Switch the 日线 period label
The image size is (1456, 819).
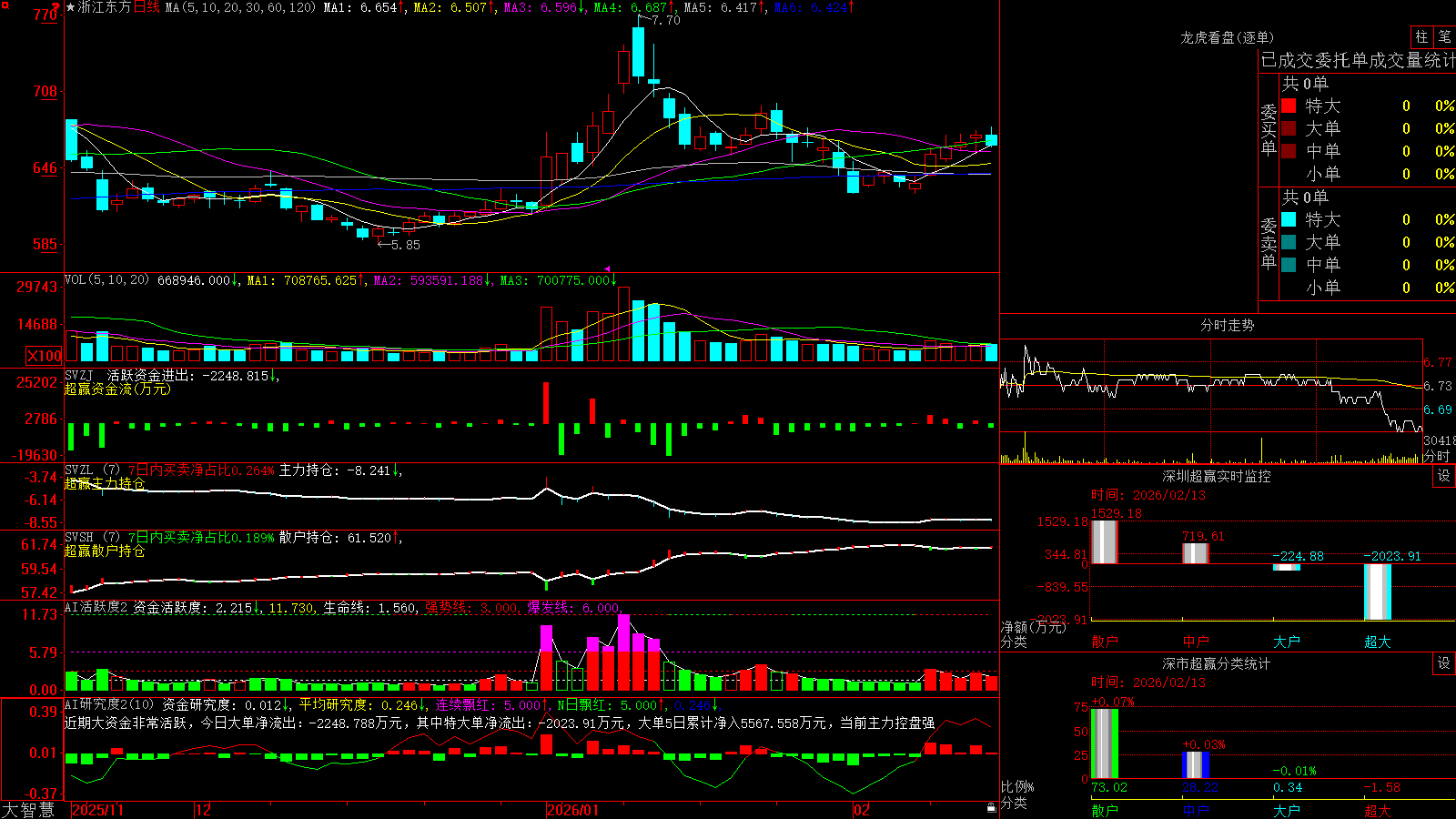pos(147,7)
